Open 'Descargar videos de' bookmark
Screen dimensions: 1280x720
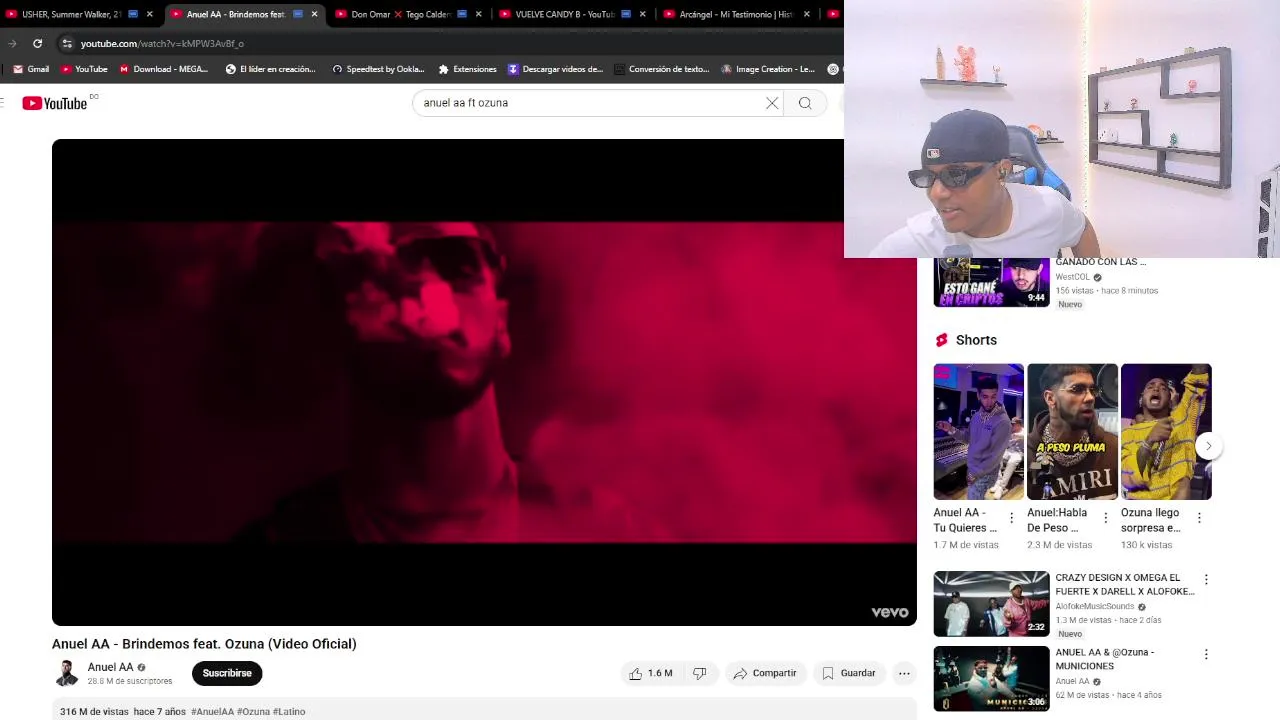pyautogui.click(x=555, y=69)
